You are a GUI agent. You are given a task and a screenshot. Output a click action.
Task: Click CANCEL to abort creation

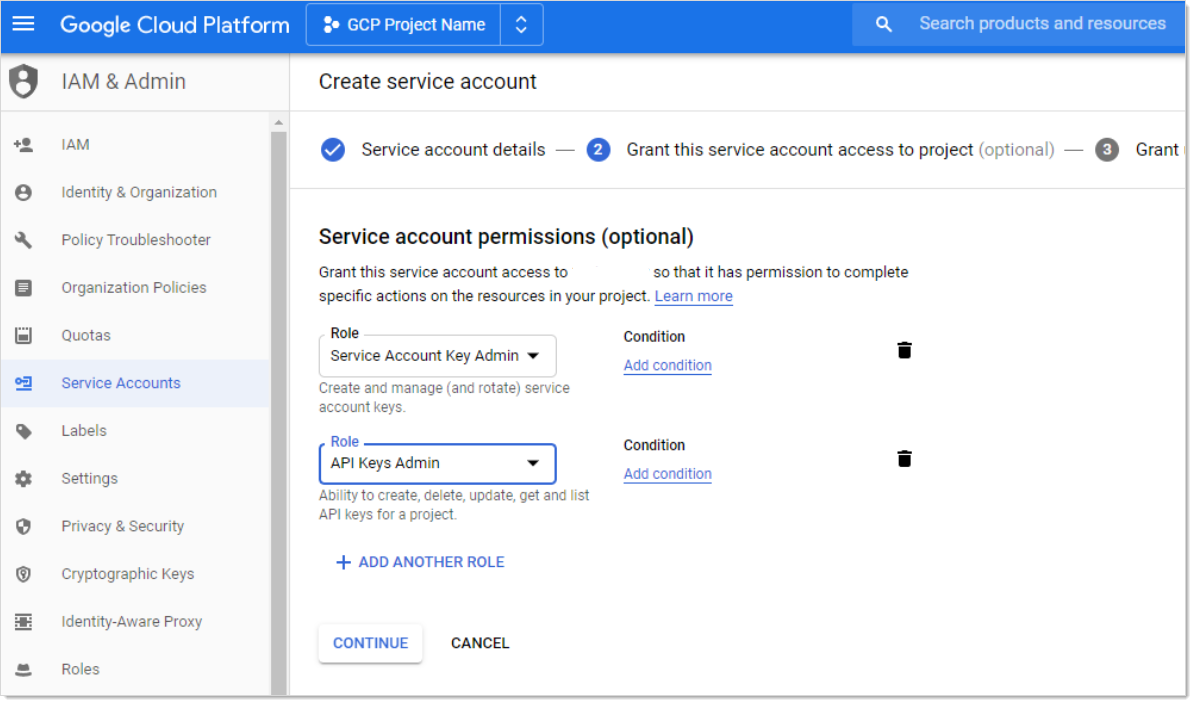480,643
